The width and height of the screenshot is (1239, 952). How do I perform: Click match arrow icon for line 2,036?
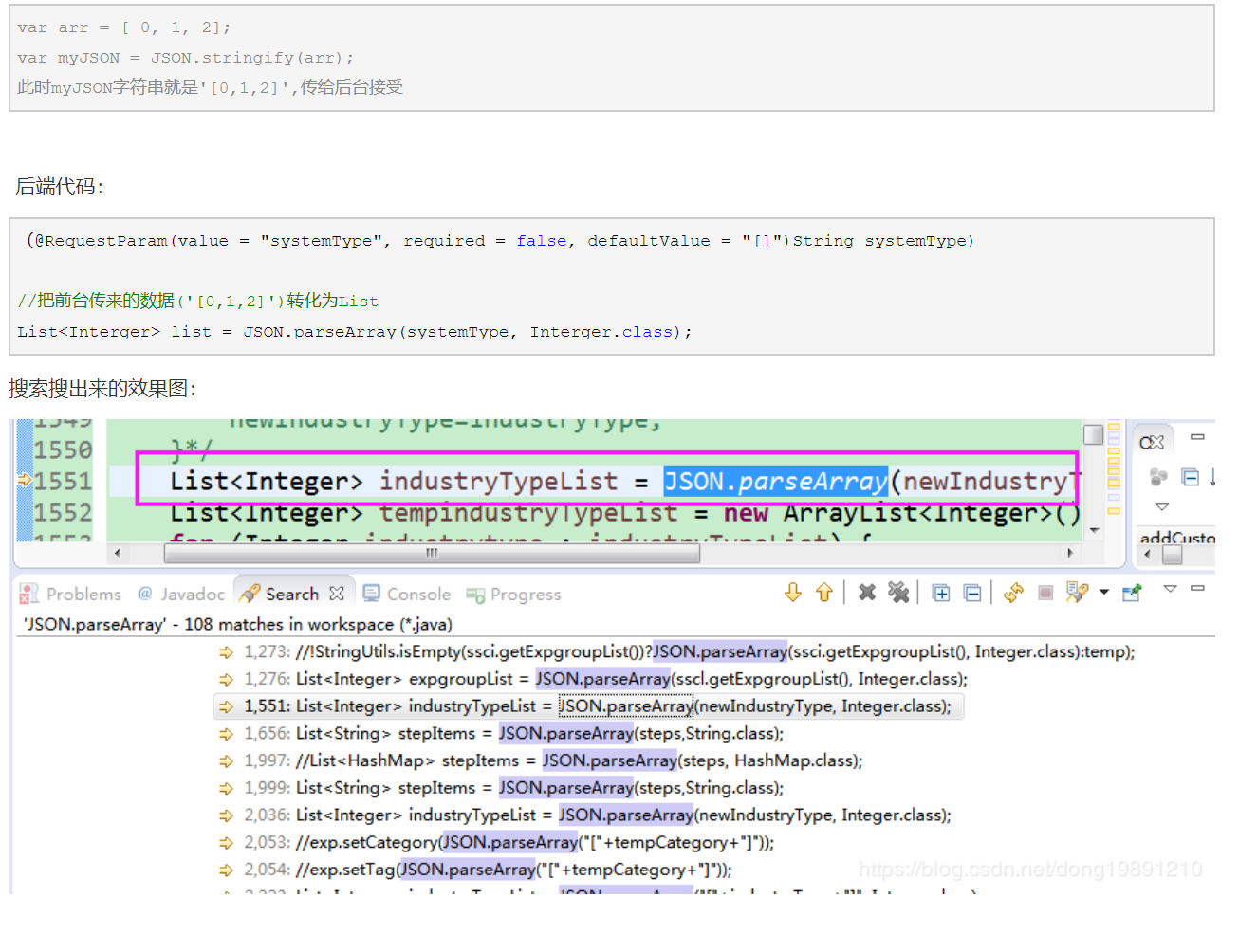(226, 815)
